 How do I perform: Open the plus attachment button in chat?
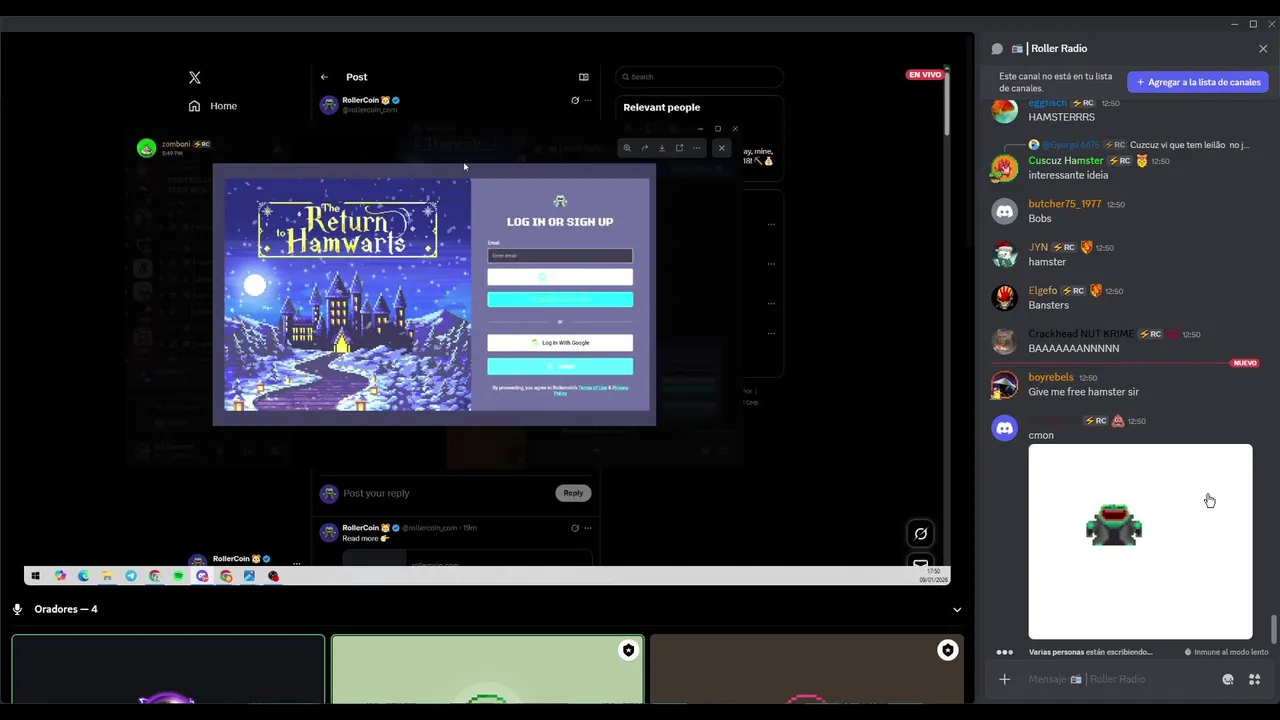1004,679
